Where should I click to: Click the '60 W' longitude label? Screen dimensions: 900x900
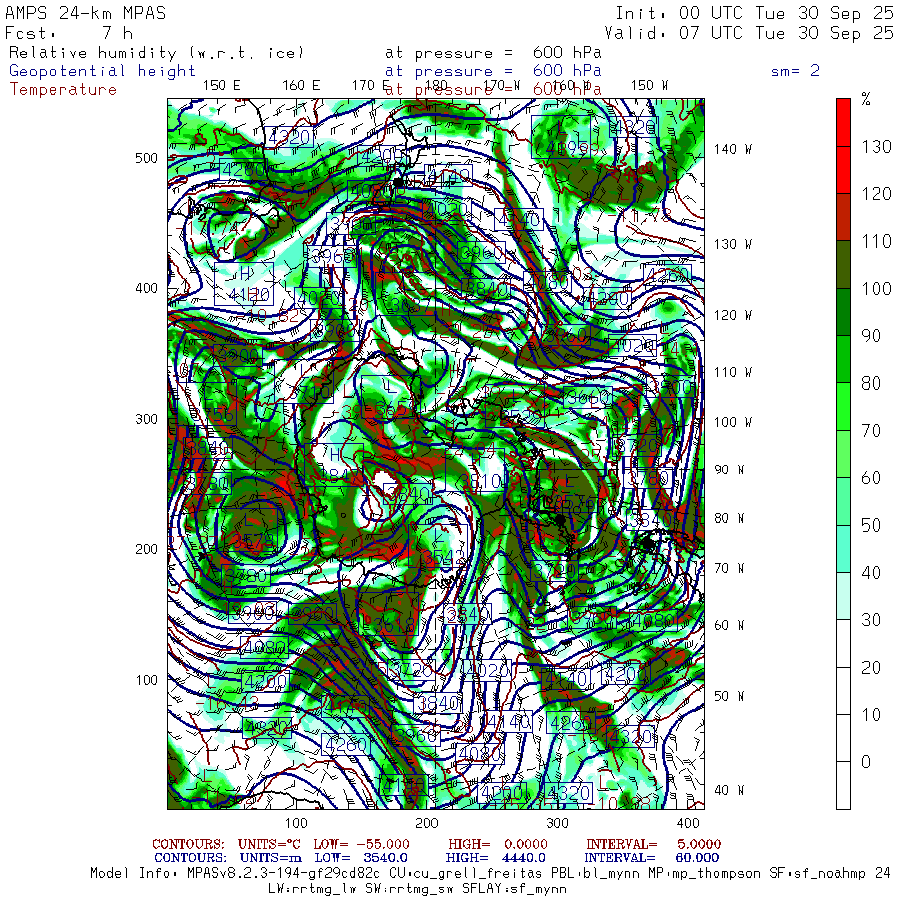[x=729, y=625]
